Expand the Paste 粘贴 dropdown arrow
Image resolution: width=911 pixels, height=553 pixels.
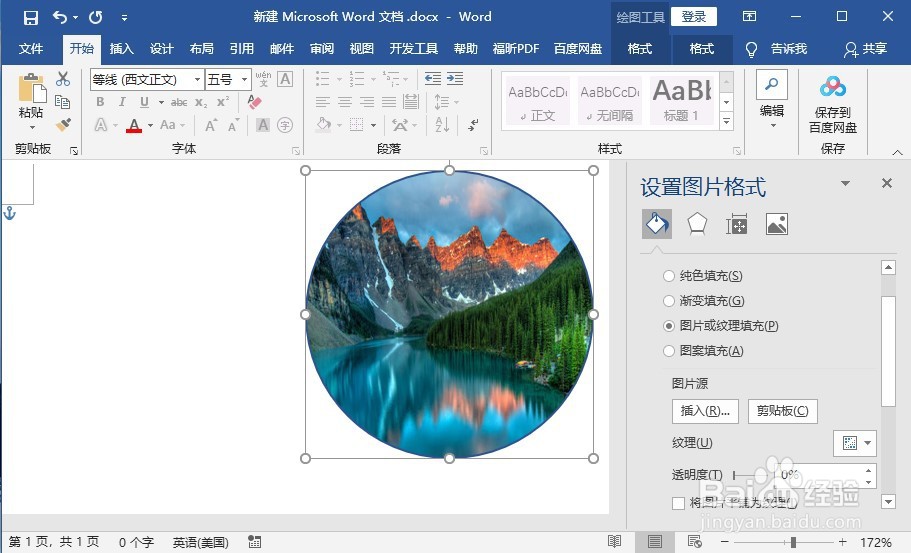tap(31, 127)
